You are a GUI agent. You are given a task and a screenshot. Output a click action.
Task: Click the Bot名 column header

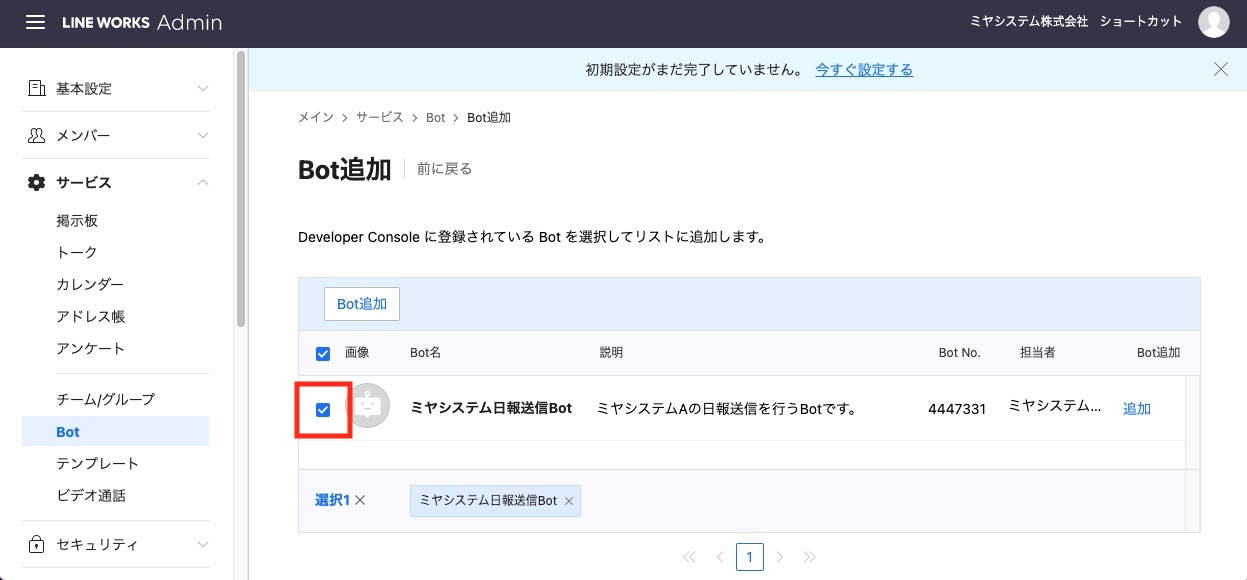[x=426, y=353]
